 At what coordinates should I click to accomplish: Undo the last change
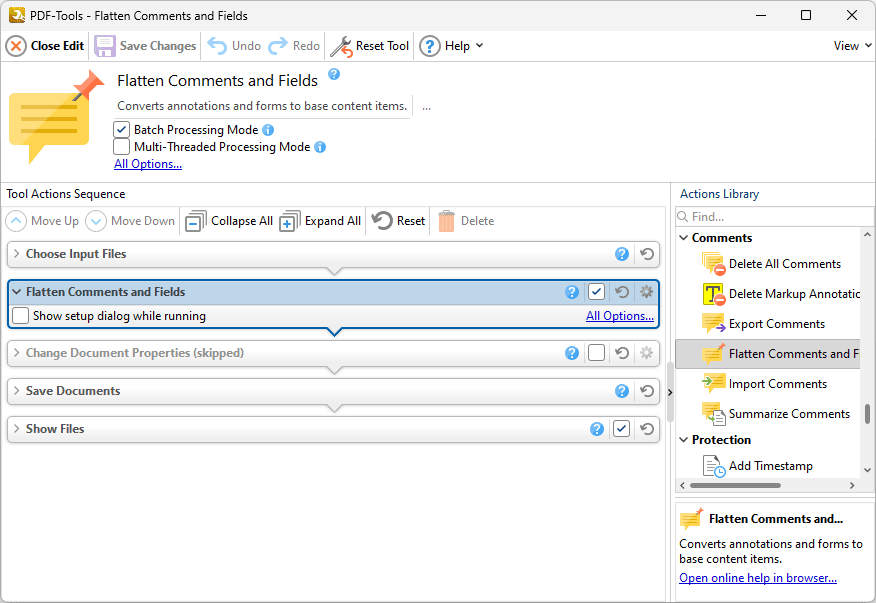point(234,46)
